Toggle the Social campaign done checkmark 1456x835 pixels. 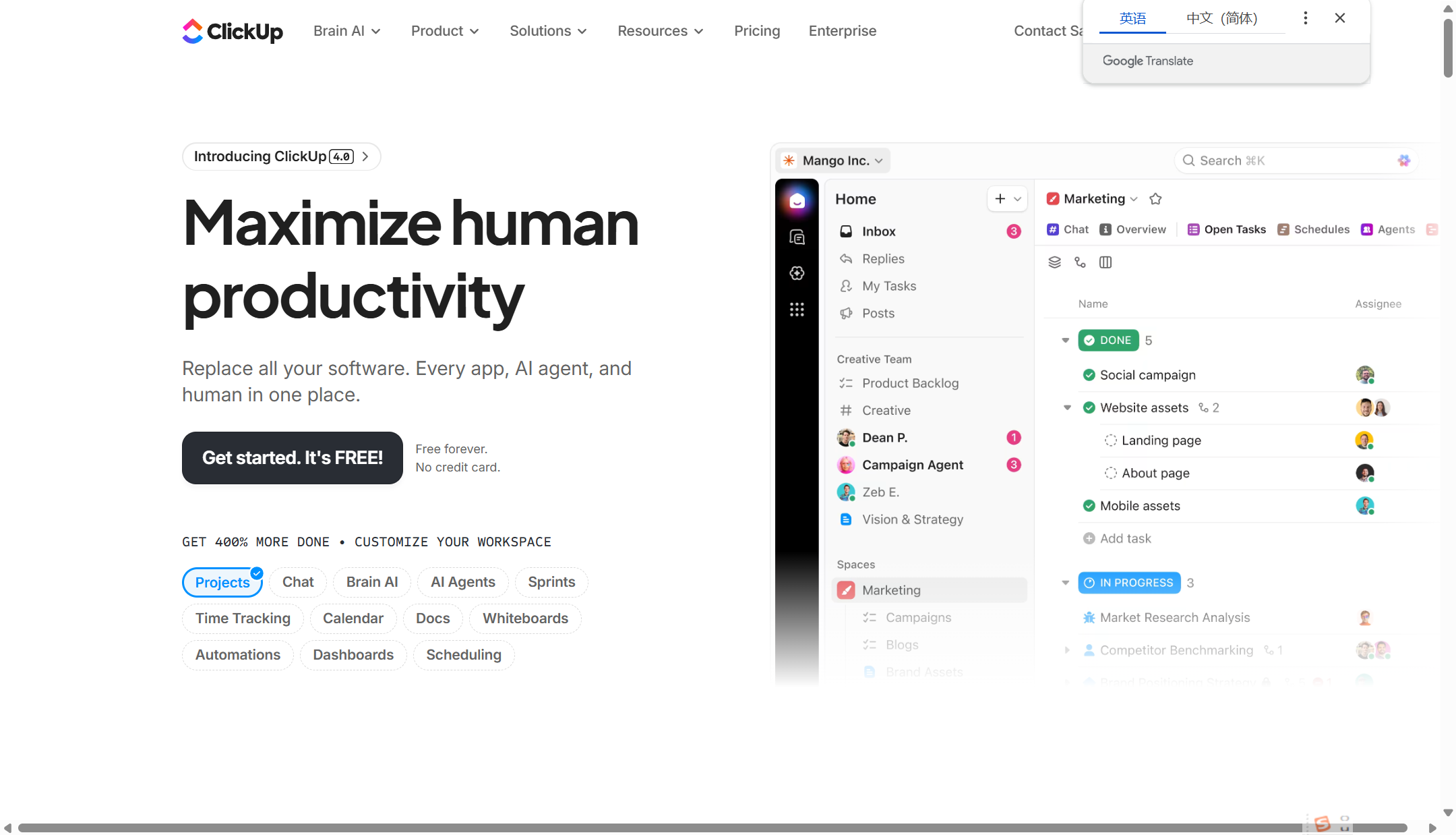click(1089, 375)
